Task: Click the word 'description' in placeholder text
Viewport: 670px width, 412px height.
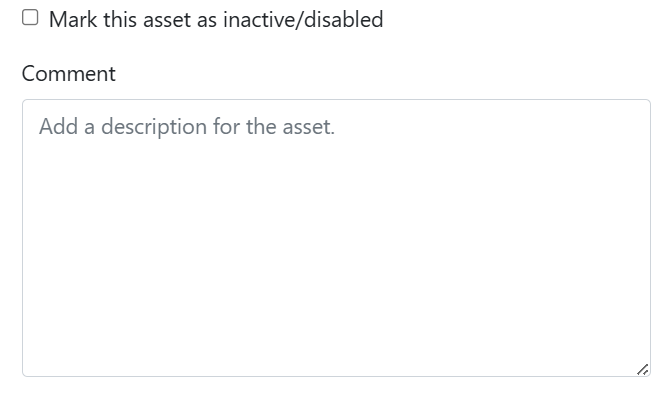Action: [154, 127]
